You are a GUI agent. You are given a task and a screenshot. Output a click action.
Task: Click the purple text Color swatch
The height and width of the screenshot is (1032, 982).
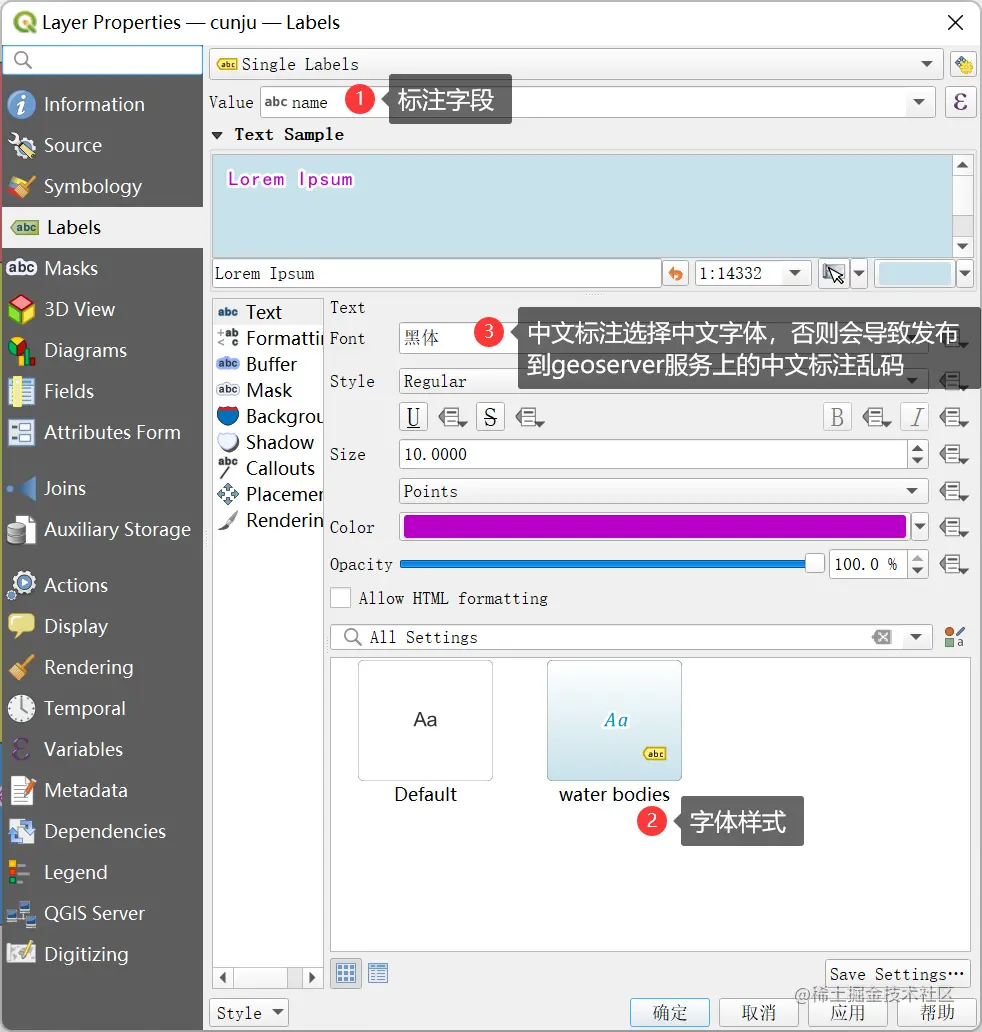coord(655,527)
